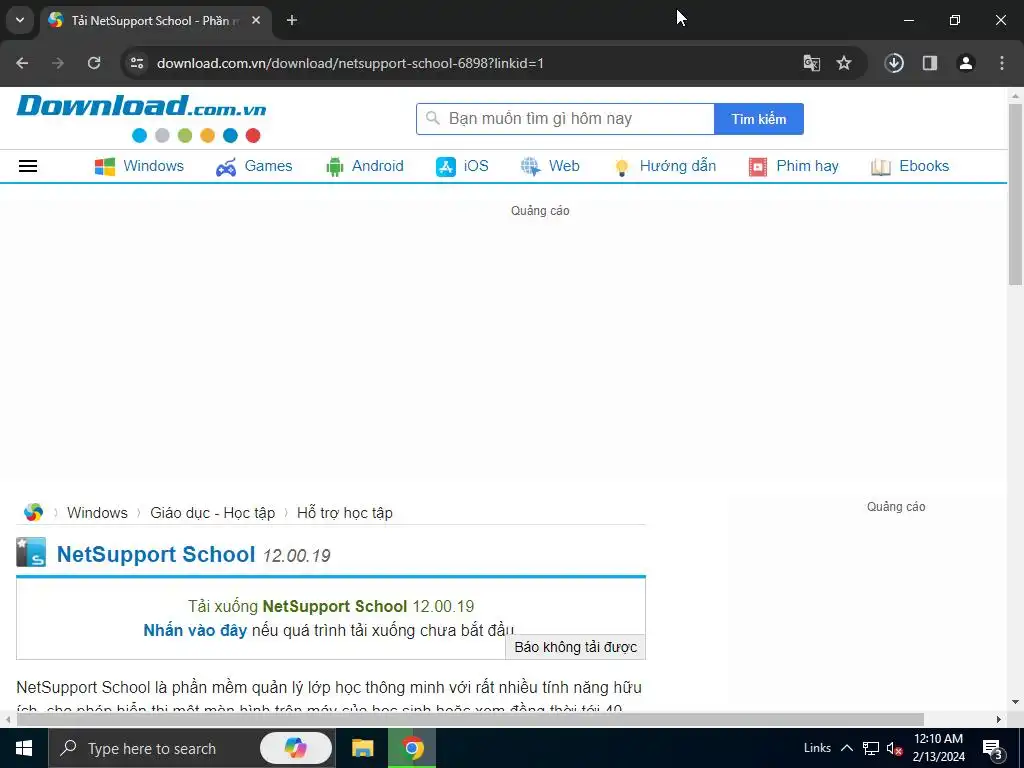Click the scroll right arrow
The width and height of the screenshot is (1024, 768).
(x=999, y=719)
